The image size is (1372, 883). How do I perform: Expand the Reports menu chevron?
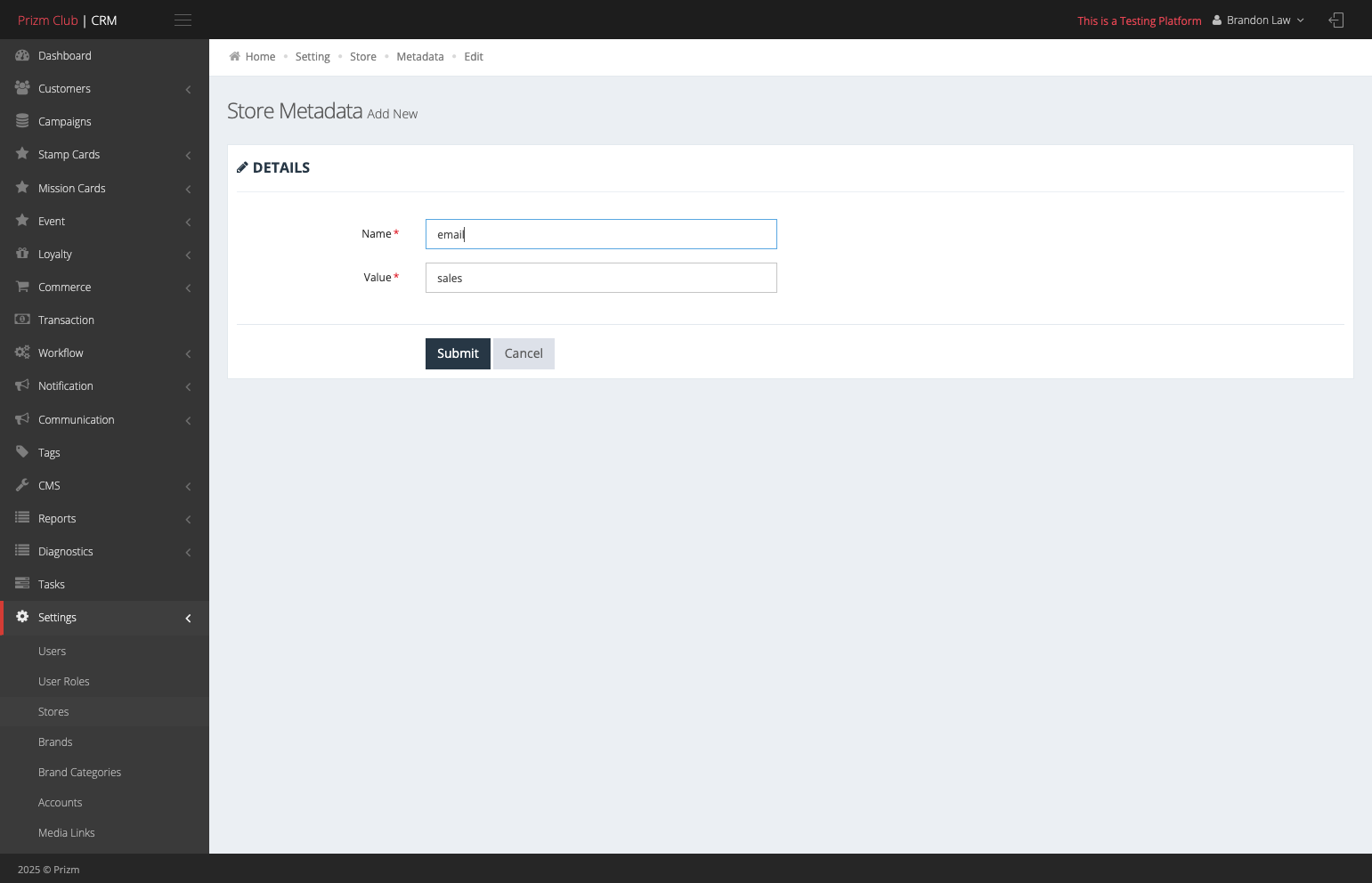click(188, 519)
